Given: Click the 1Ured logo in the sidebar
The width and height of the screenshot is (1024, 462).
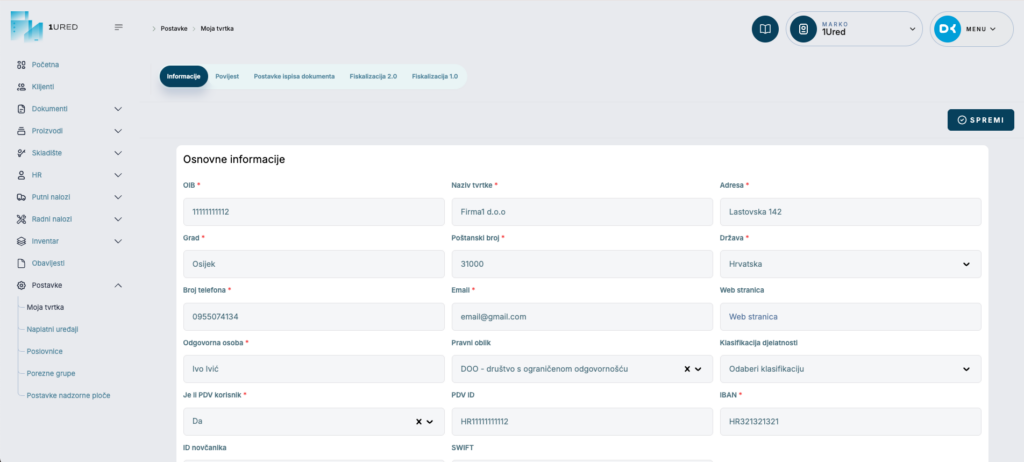Looking at the screenshot, I should (44, 26).
